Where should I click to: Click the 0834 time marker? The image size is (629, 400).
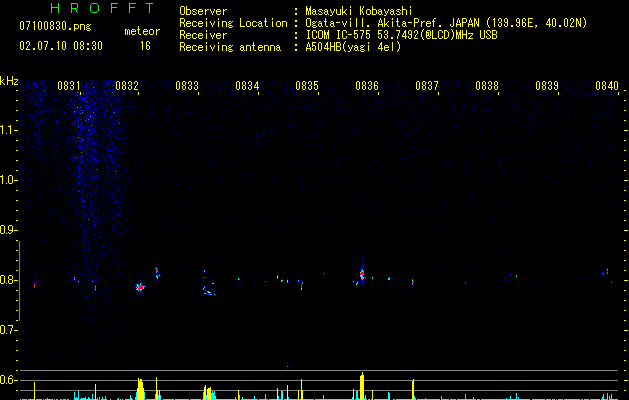point(247,85)
